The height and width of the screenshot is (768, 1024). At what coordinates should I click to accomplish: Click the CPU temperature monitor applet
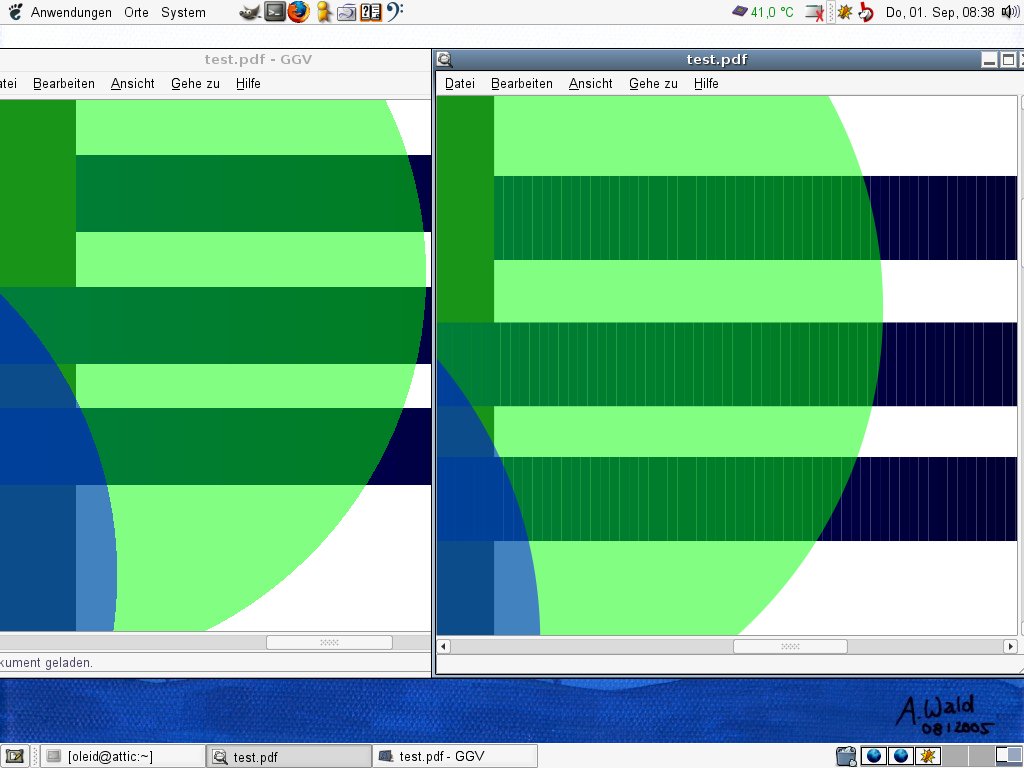tap(762, 12)
